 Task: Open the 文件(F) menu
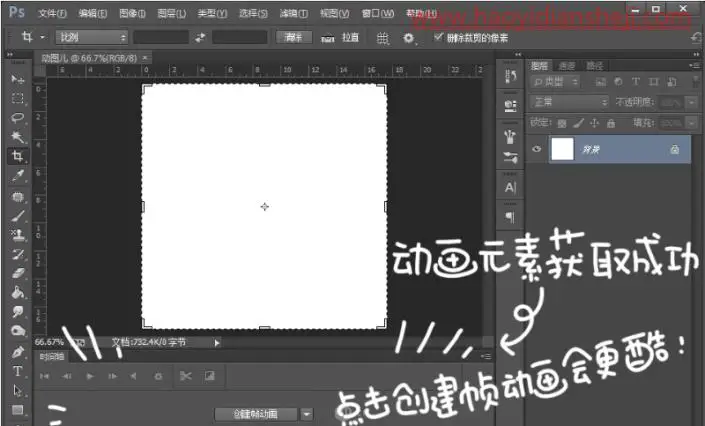coord(52,13)
